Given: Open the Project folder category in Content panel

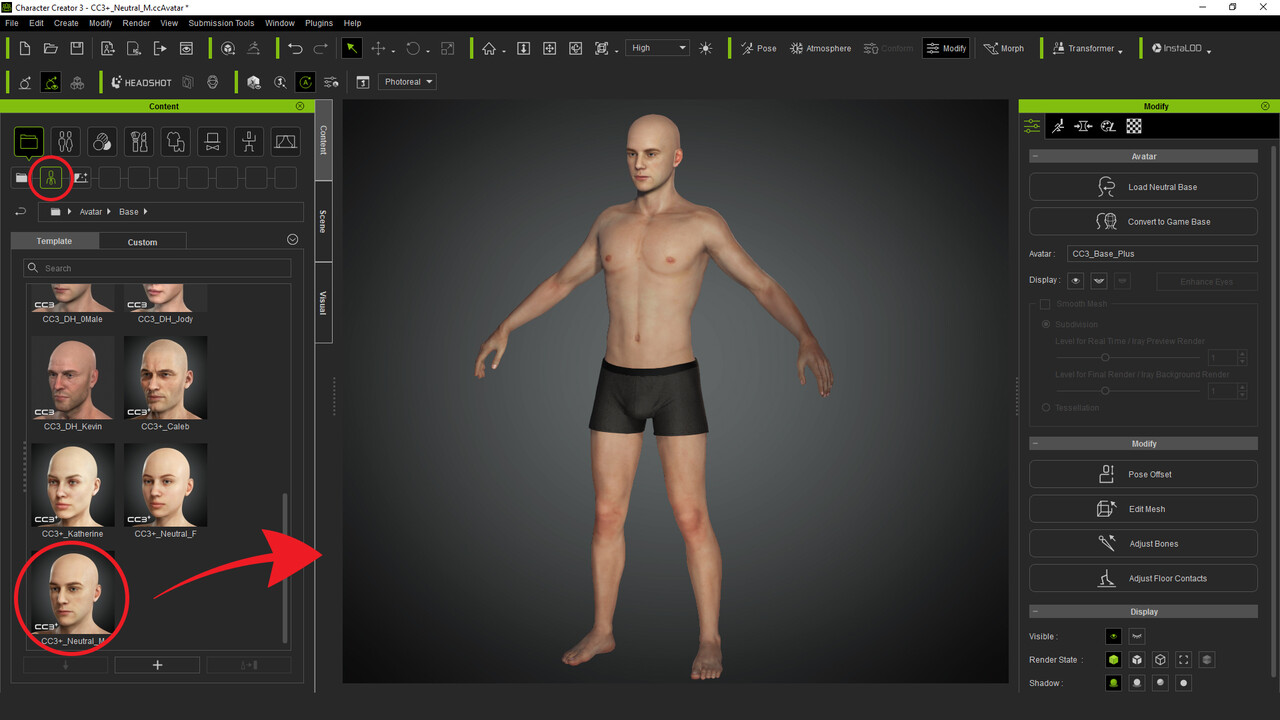Looking at the screenshot, I should (28, 142).
